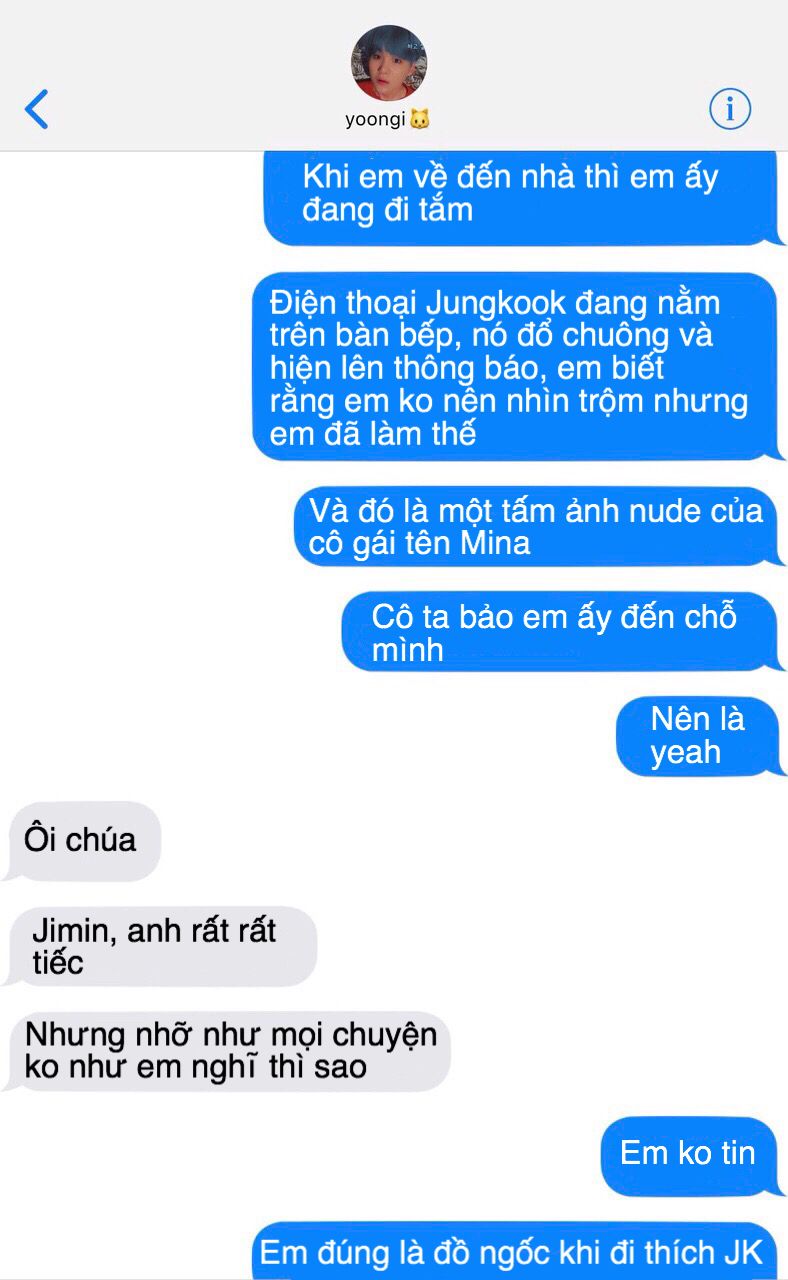Select the message mentioning Mina
Viewport: 788px width, 1280px height.
tap(536, 527)
